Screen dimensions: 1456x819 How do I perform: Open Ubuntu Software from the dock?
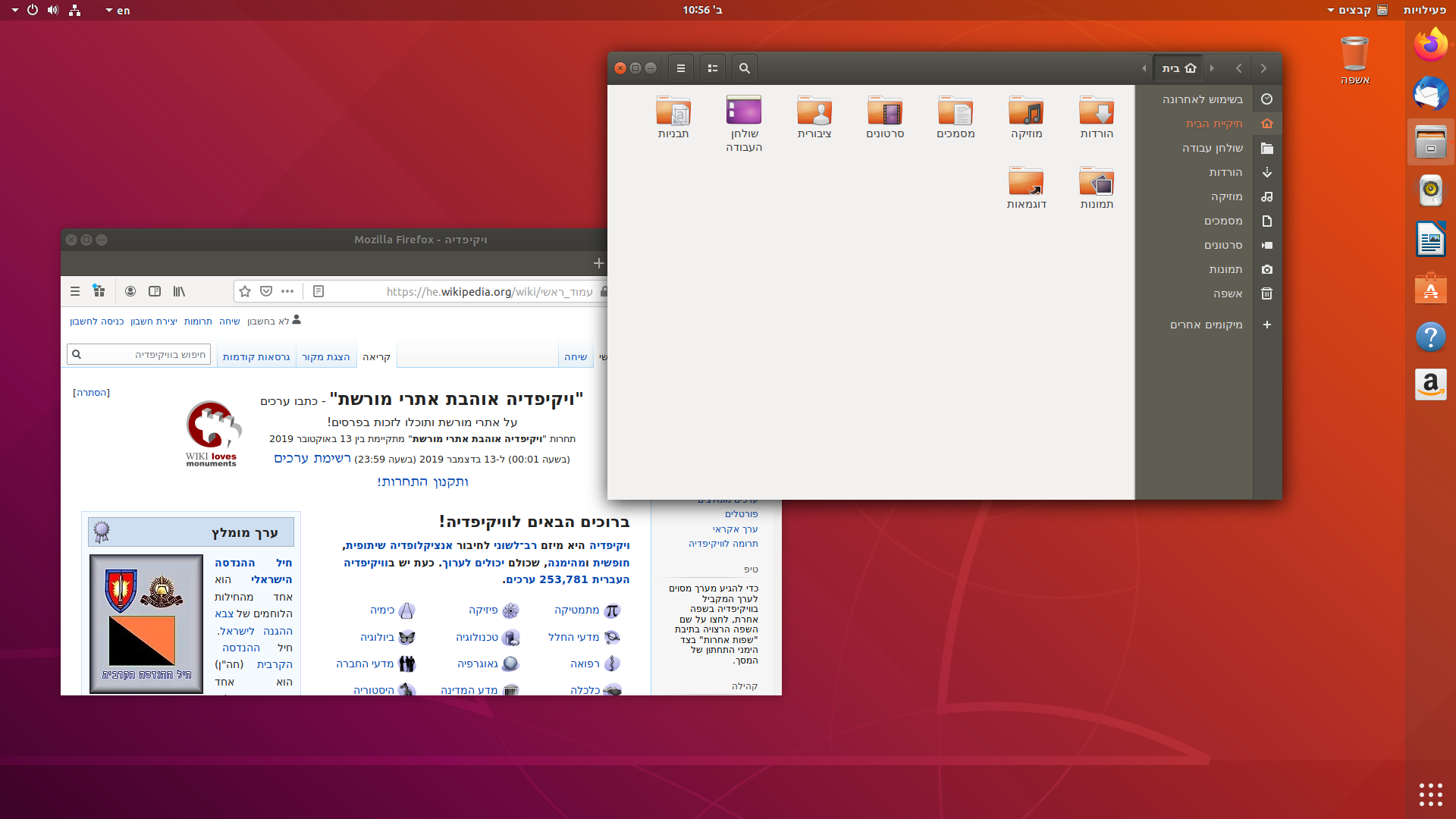(x=1430, y=288)
